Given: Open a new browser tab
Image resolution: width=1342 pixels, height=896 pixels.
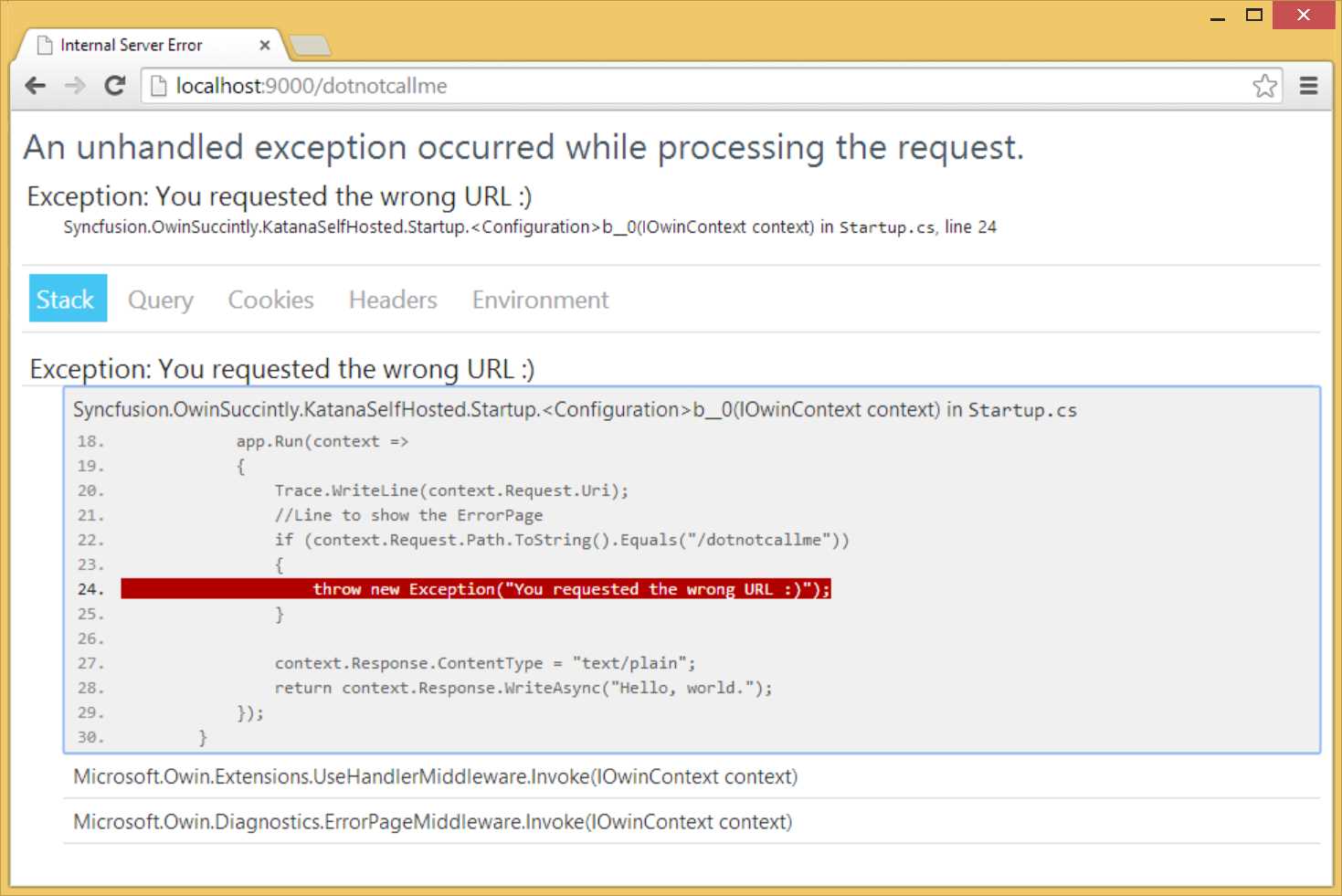Looking at the screenshot, I should tap(310, 45).
